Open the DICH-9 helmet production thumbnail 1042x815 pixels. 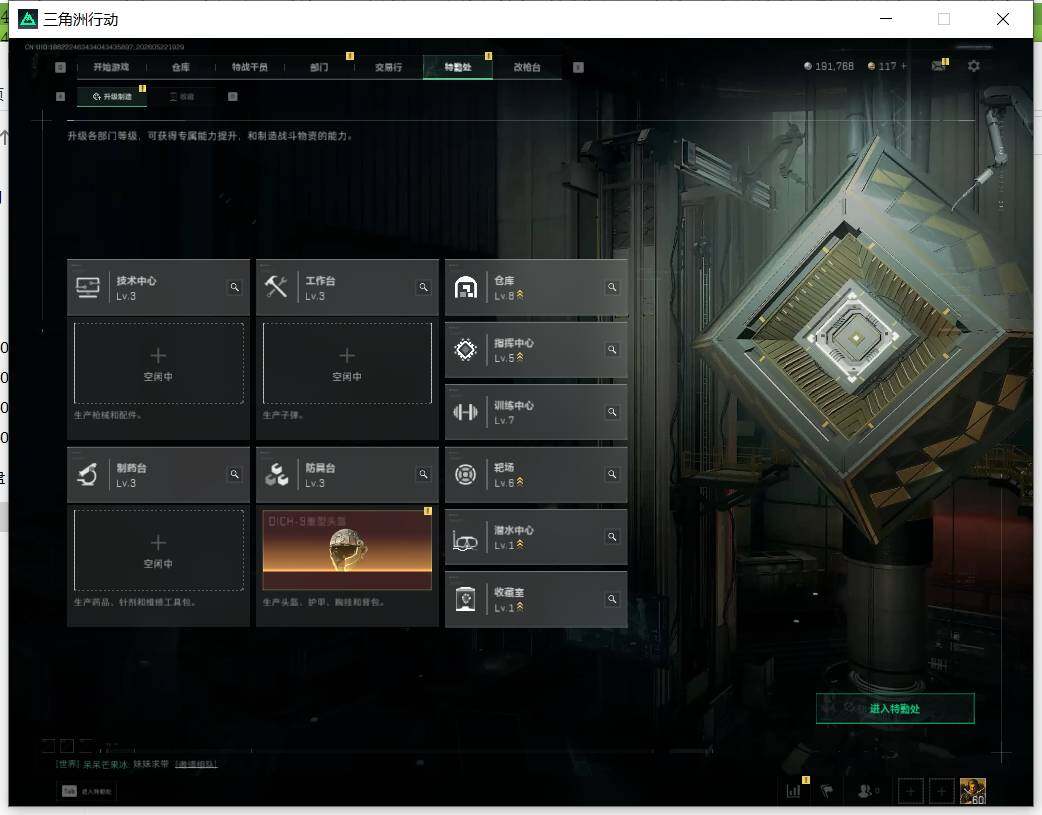click(347, 550)
